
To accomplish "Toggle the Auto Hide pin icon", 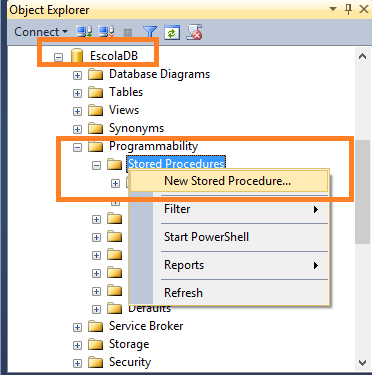I will [x=348, y=9].
